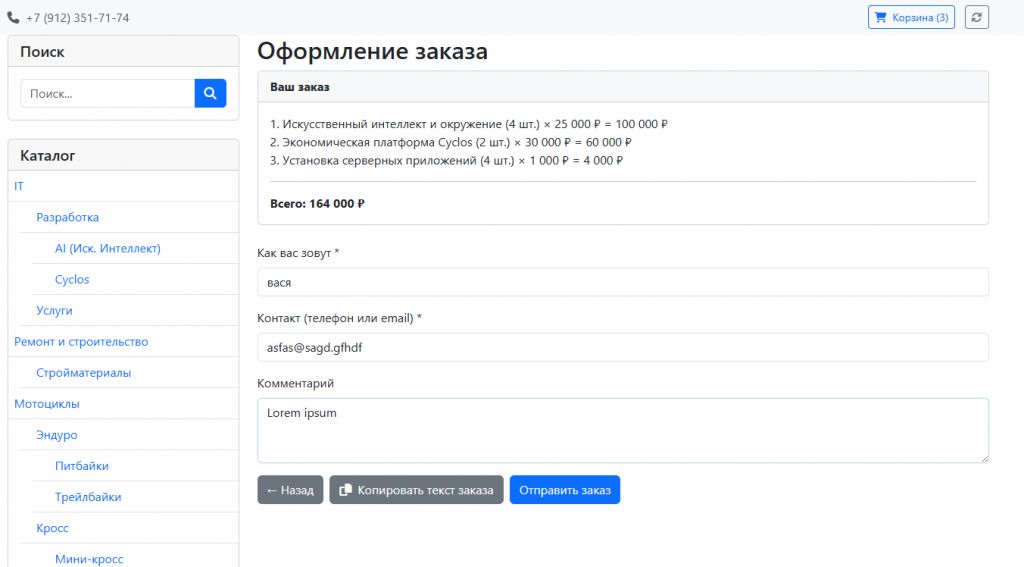Go back using ← Назад button
This screenshot has height=567, width=1024.
(x=290, y=490)
